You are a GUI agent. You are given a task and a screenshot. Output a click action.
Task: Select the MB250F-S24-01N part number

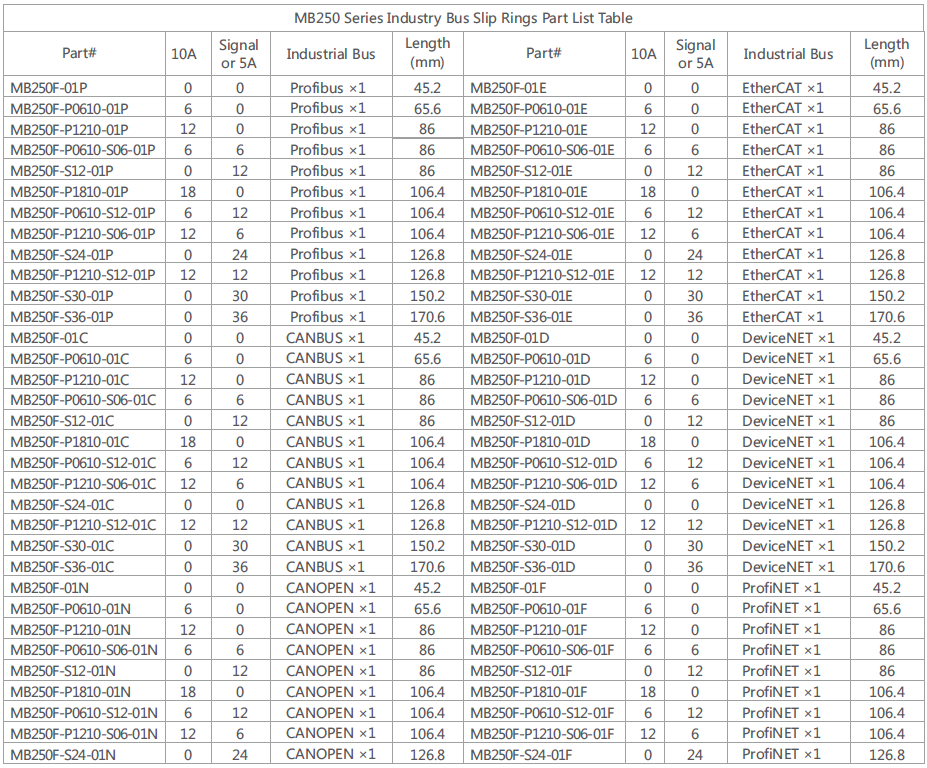(62, 755)
